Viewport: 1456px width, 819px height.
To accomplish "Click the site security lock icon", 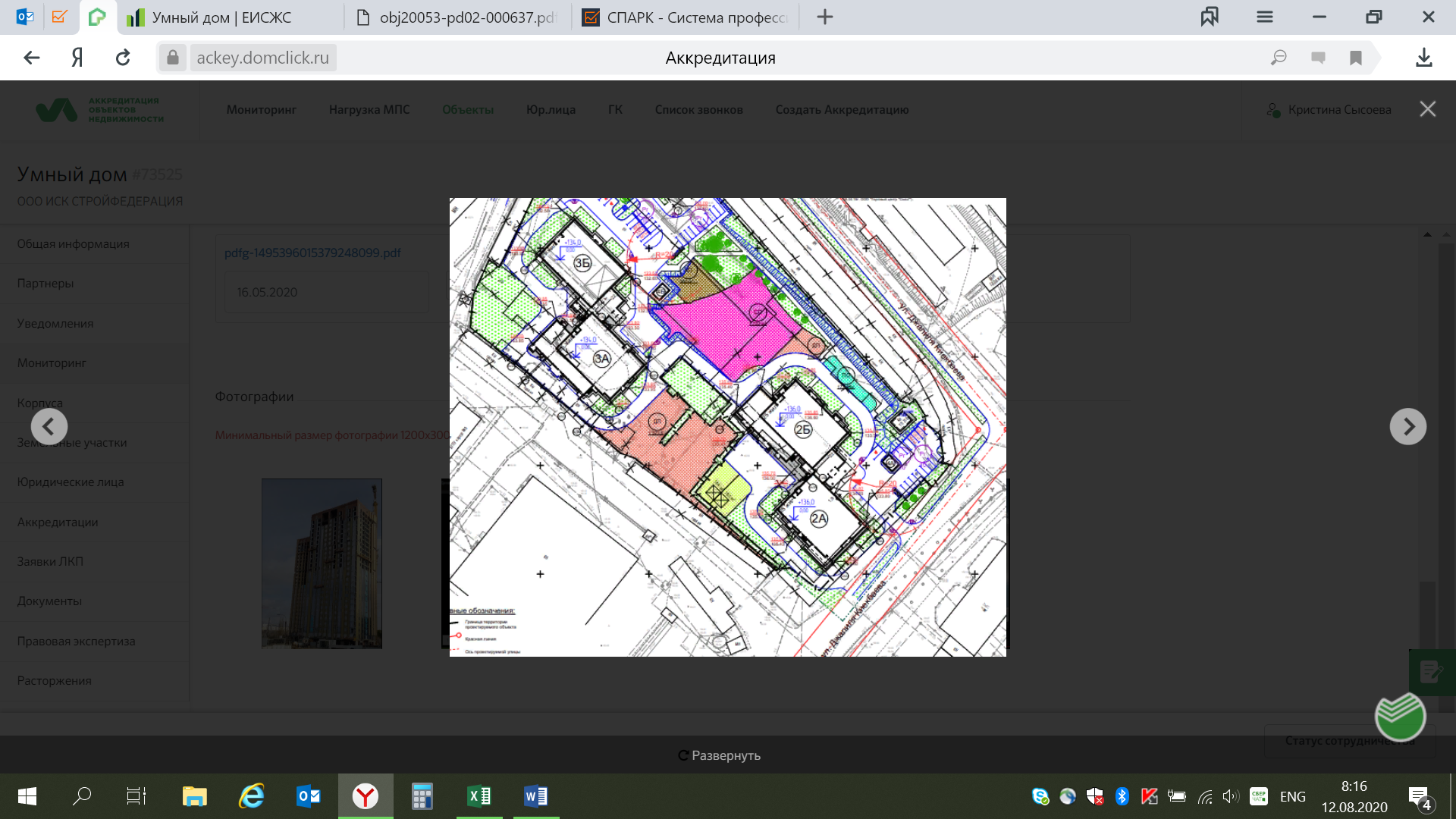I will [x=173, y=58].
